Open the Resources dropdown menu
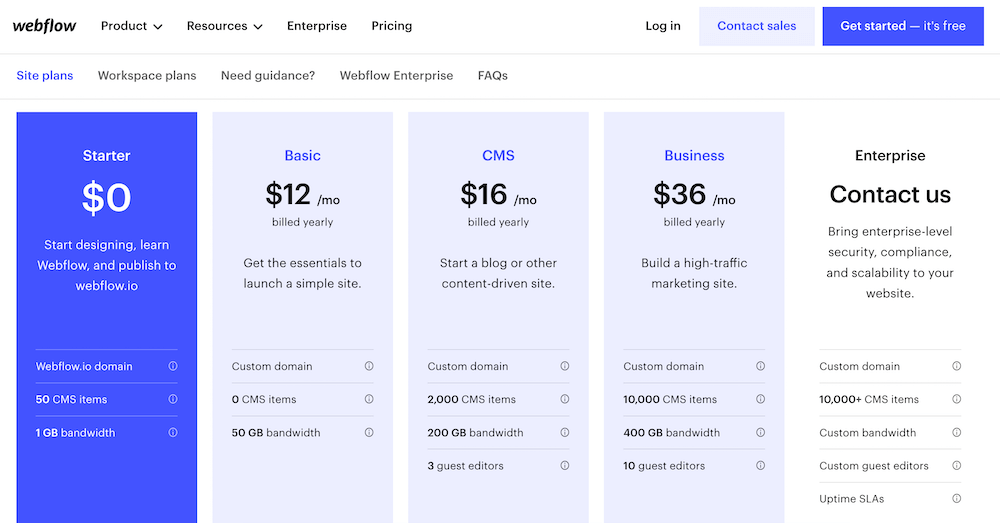The image size is (1000, 523). [224, 26]
